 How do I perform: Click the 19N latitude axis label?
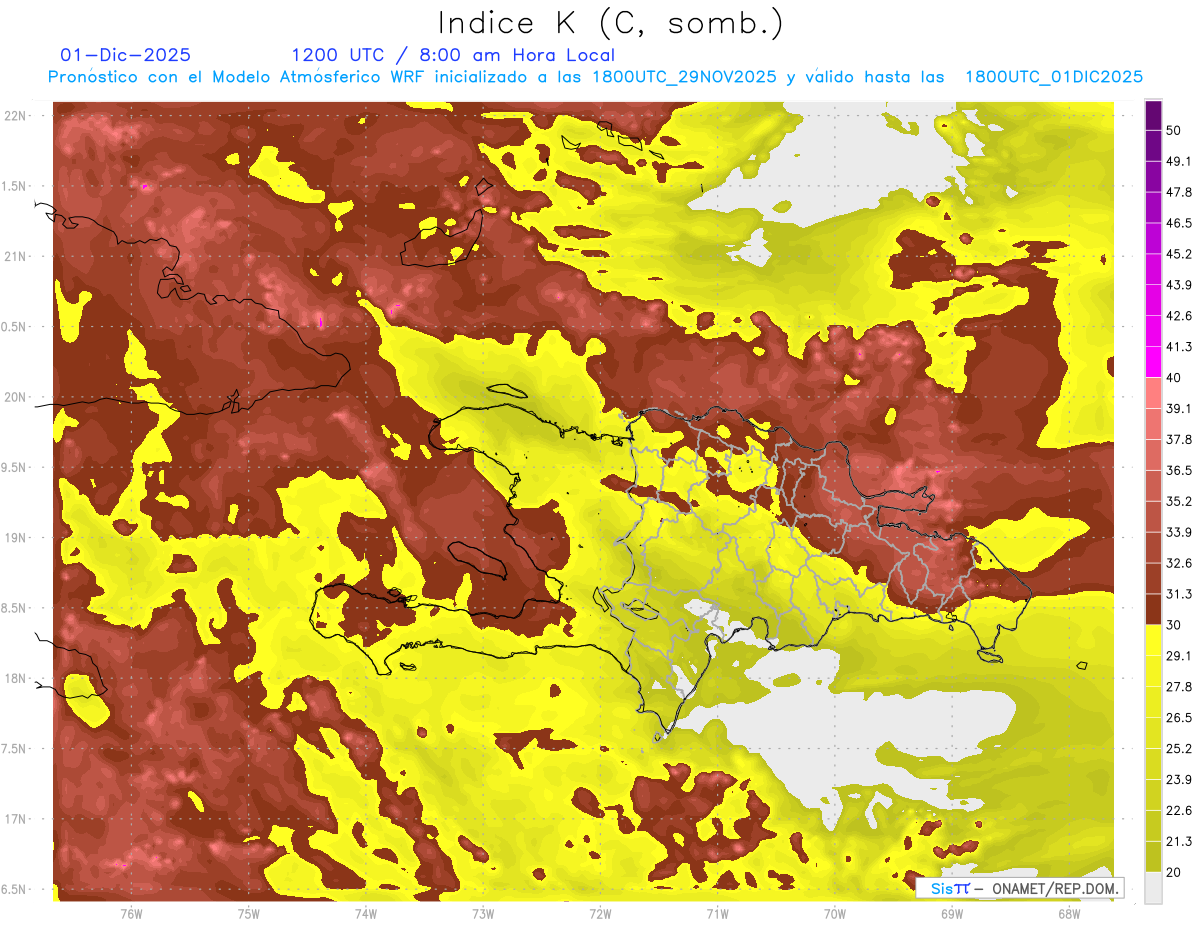click(x=15, y=537)
